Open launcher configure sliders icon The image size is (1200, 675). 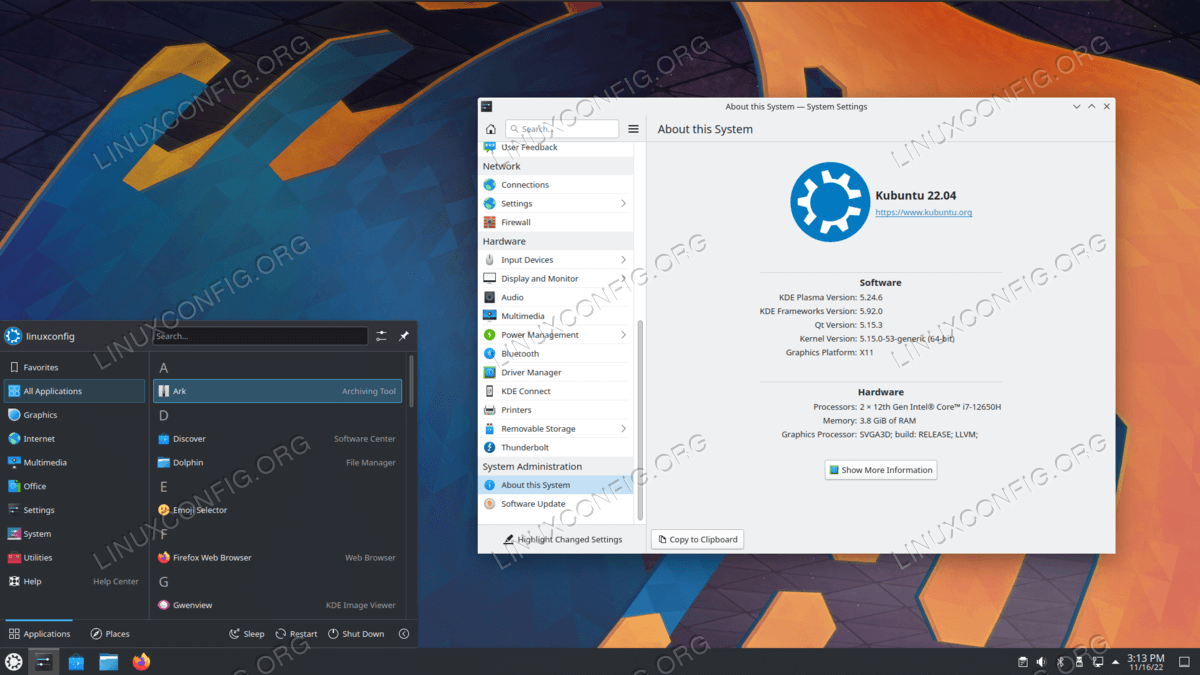tap(381, 336)
